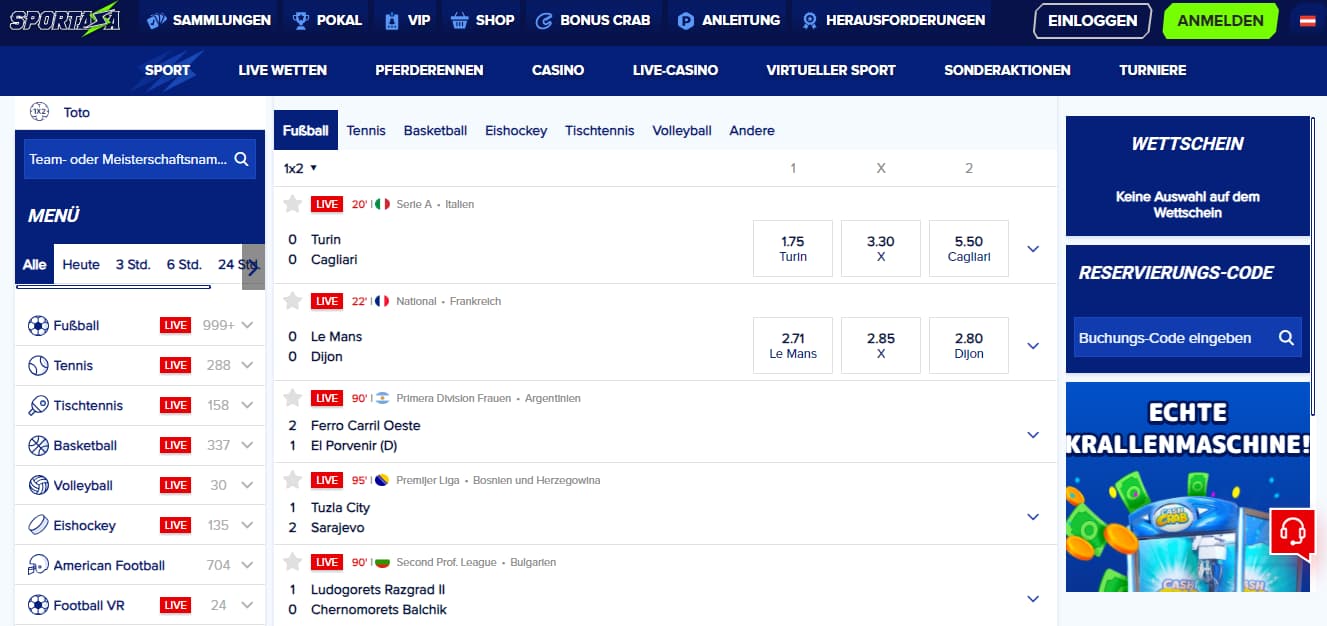Toggle the favorite star for Le Mans vs Dijon
The image size is (1327, 626).
(x=292, y=301)
